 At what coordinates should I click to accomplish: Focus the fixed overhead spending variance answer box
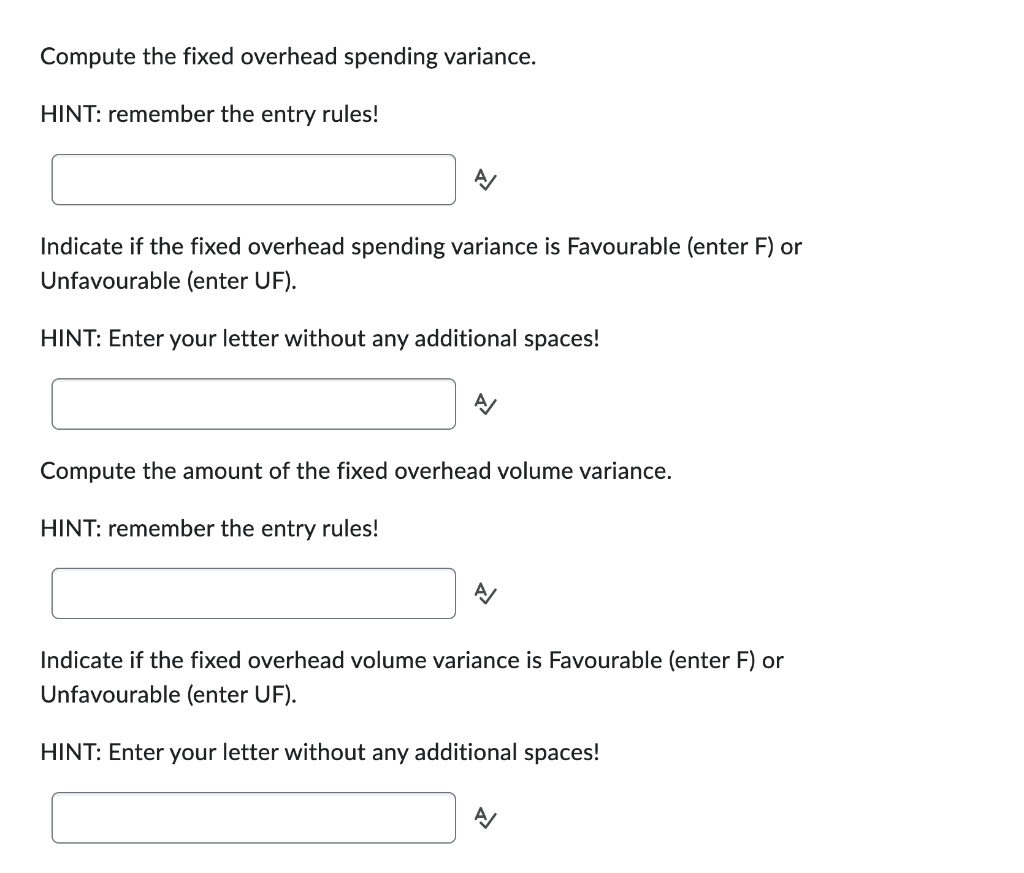254,180
